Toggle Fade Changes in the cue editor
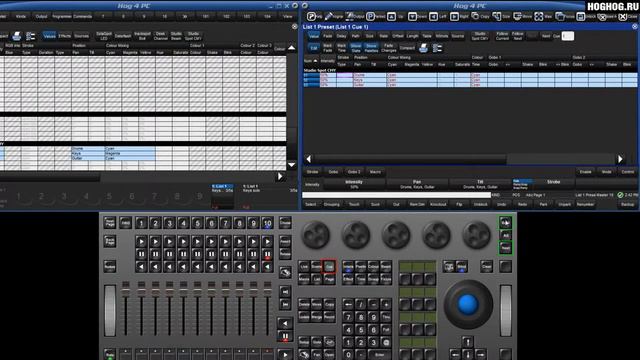Viewport: 640px width, 360px height. [x=389, y=48]
